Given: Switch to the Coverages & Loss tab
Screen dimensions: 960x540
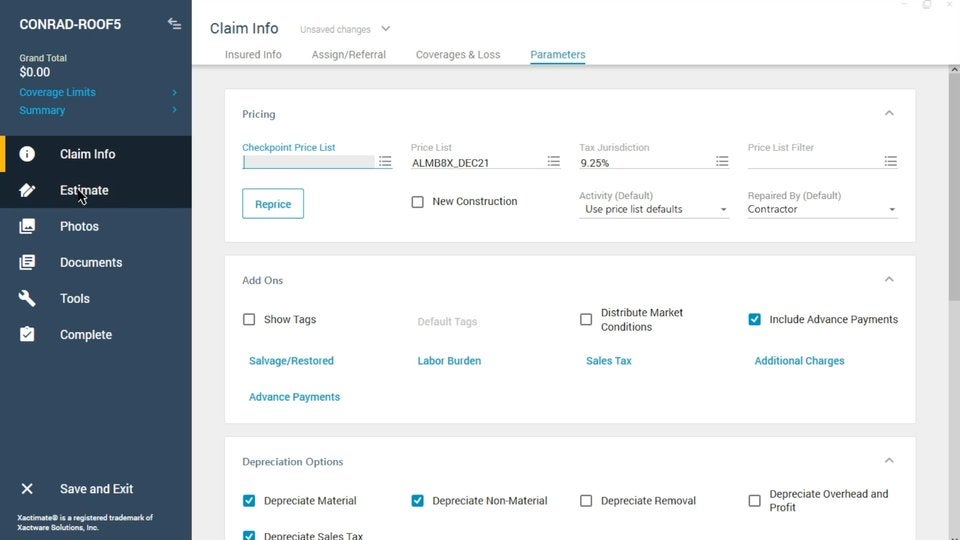Looking at the screenshot, I should click(458, 55).
